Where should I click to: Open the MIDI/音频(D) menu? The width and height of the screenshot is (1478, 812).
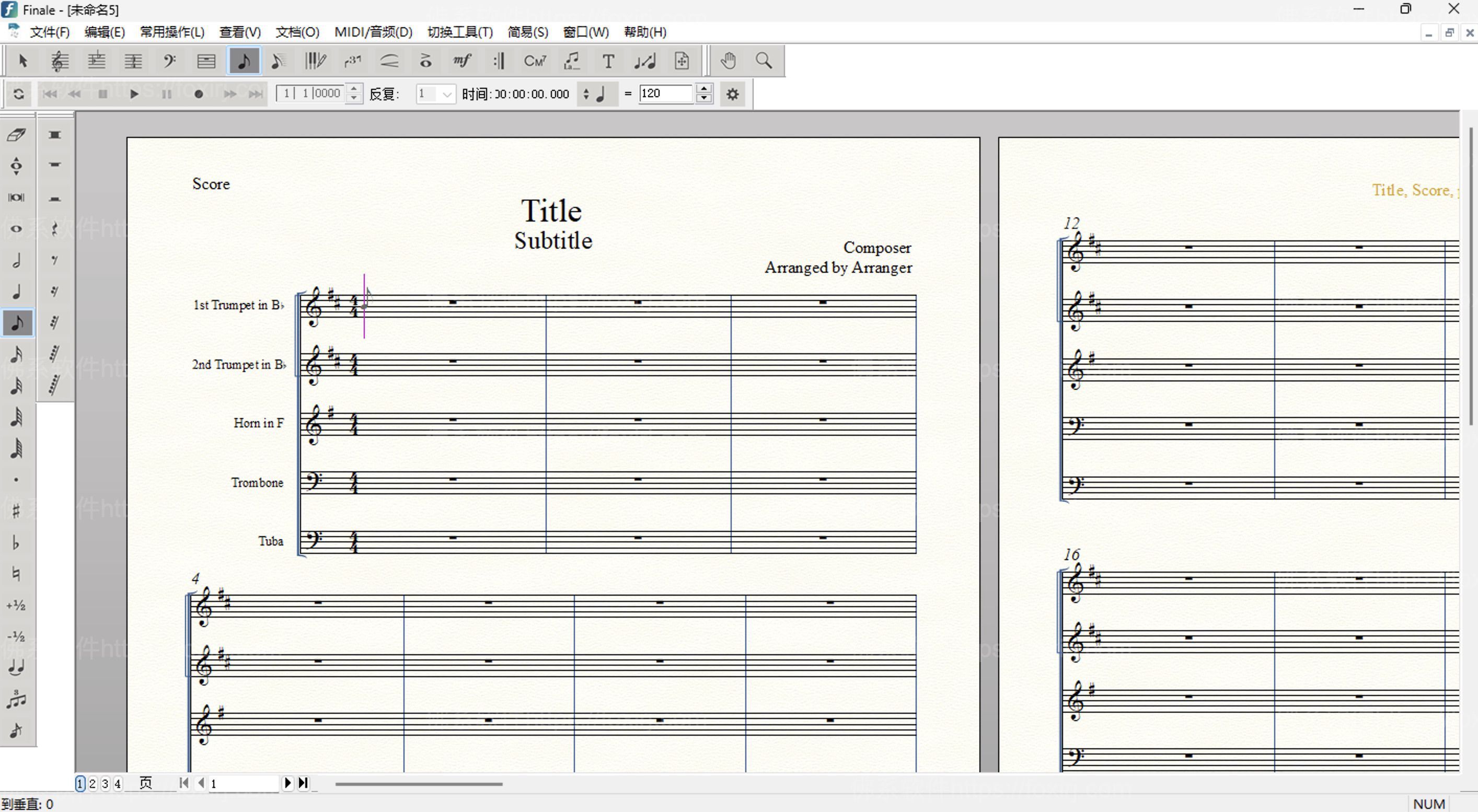(x=373, y=32)
